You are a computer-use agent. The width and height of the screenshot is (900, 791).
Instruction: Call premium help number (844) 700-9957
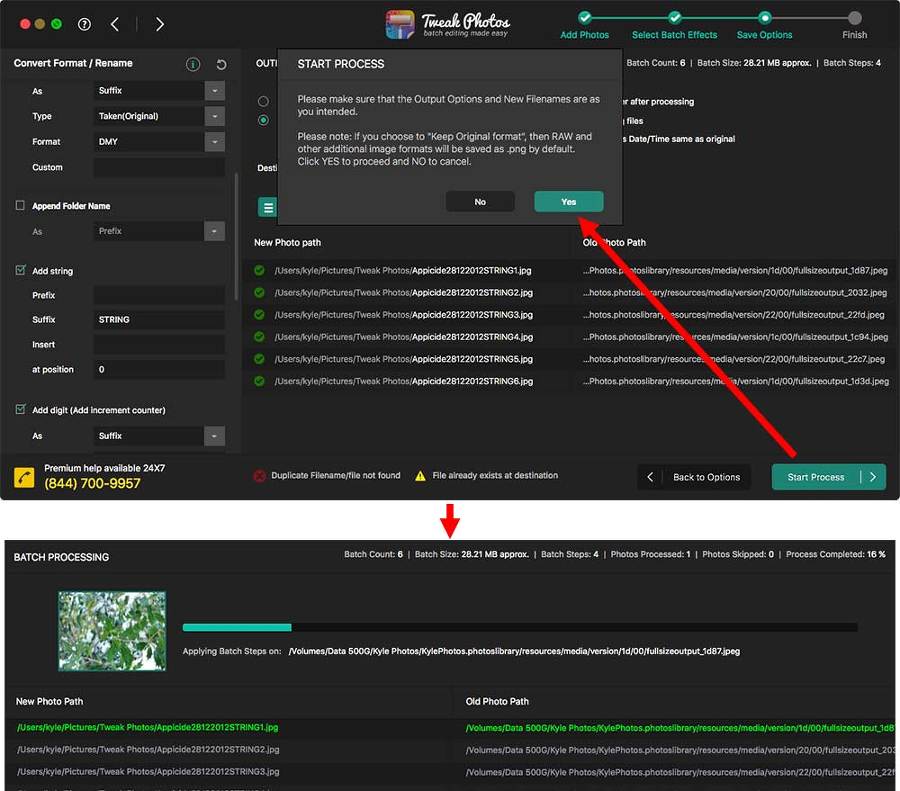click(x=92, y=483)
